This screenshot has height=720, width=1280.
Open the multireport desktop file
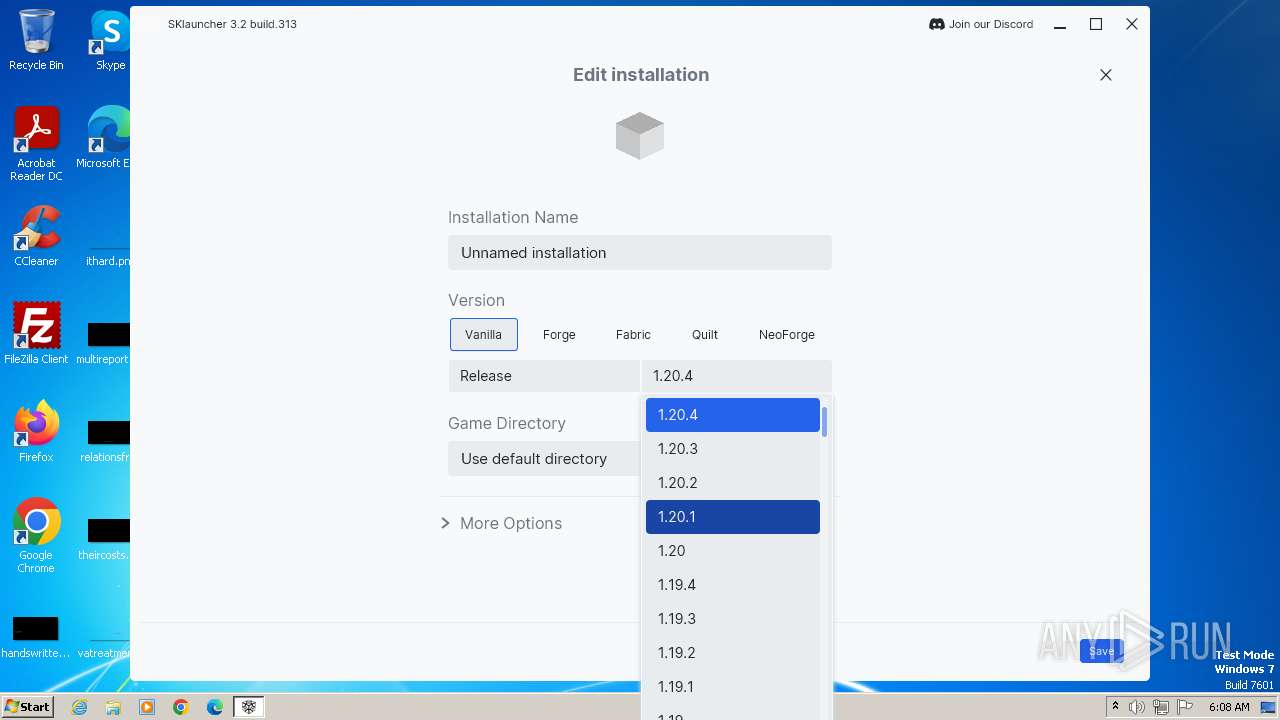click(x=105, y=343)
